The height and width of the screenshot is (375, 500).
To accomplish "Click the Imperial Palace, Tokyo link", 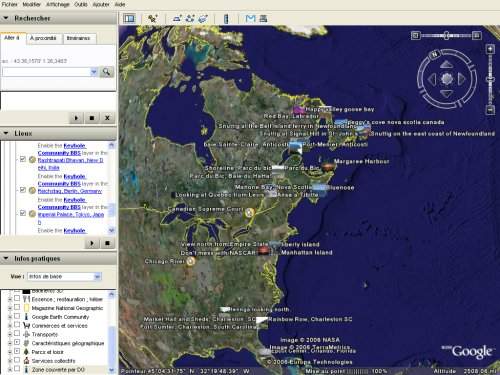I will click(x=71, y=218).
